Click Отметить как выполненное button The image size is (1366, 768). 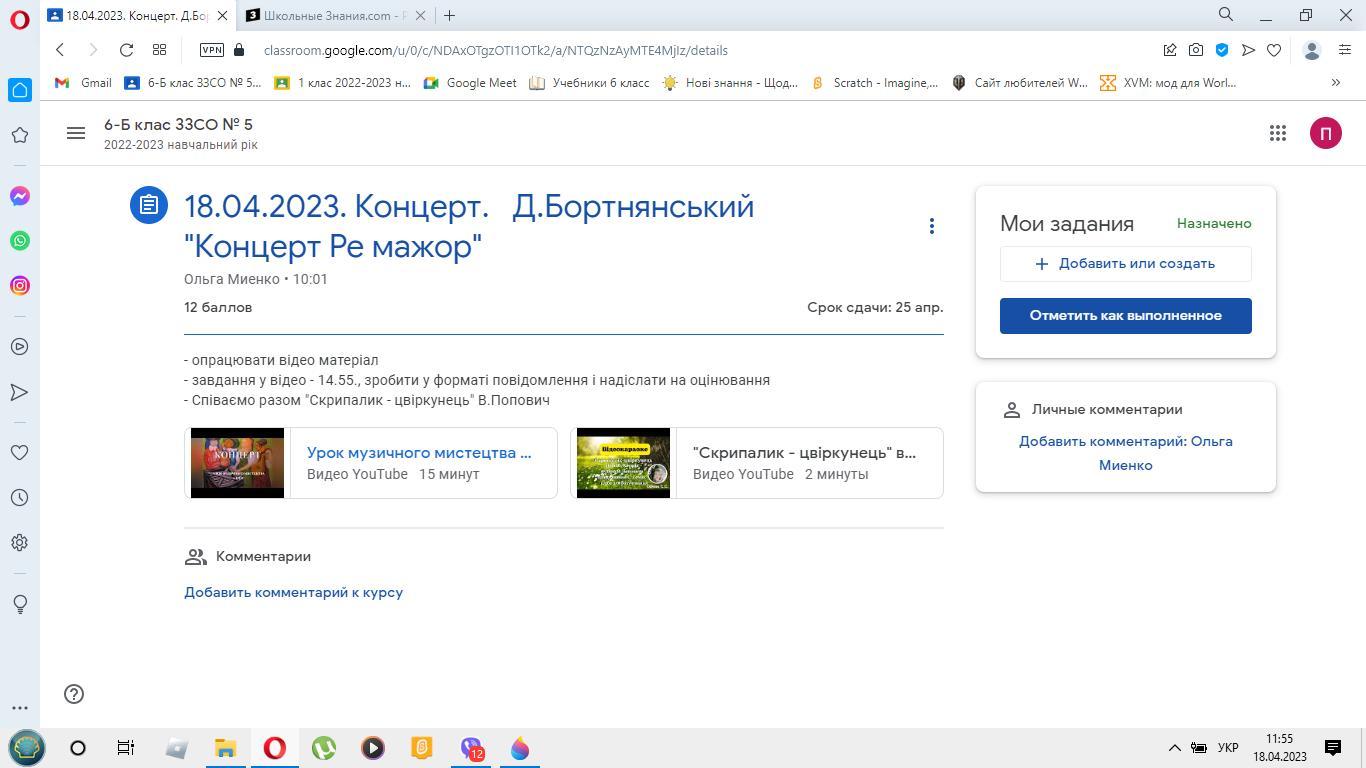point(1126,316)
